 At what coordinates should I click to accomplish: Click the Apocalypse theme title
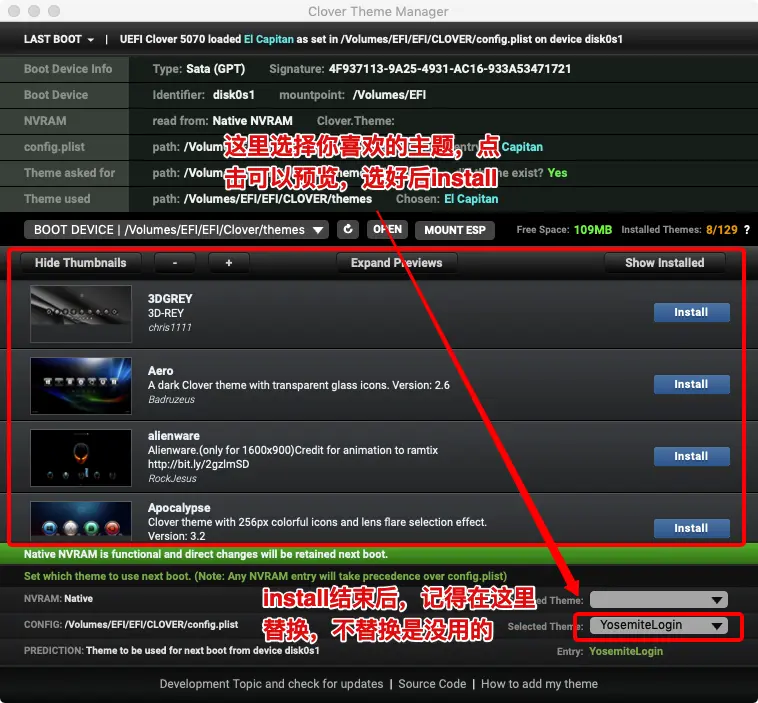pos(179,508)
